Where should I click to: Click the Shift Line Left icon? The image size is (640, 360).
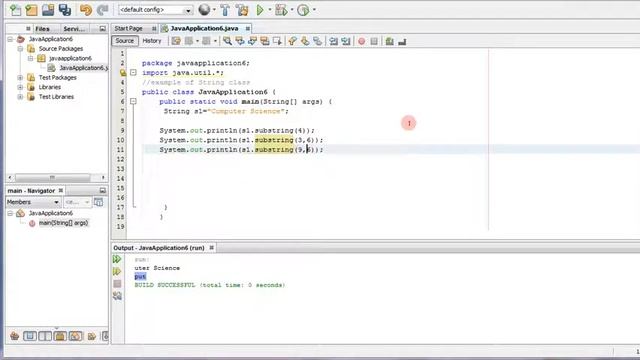click(x=333, y=41)
